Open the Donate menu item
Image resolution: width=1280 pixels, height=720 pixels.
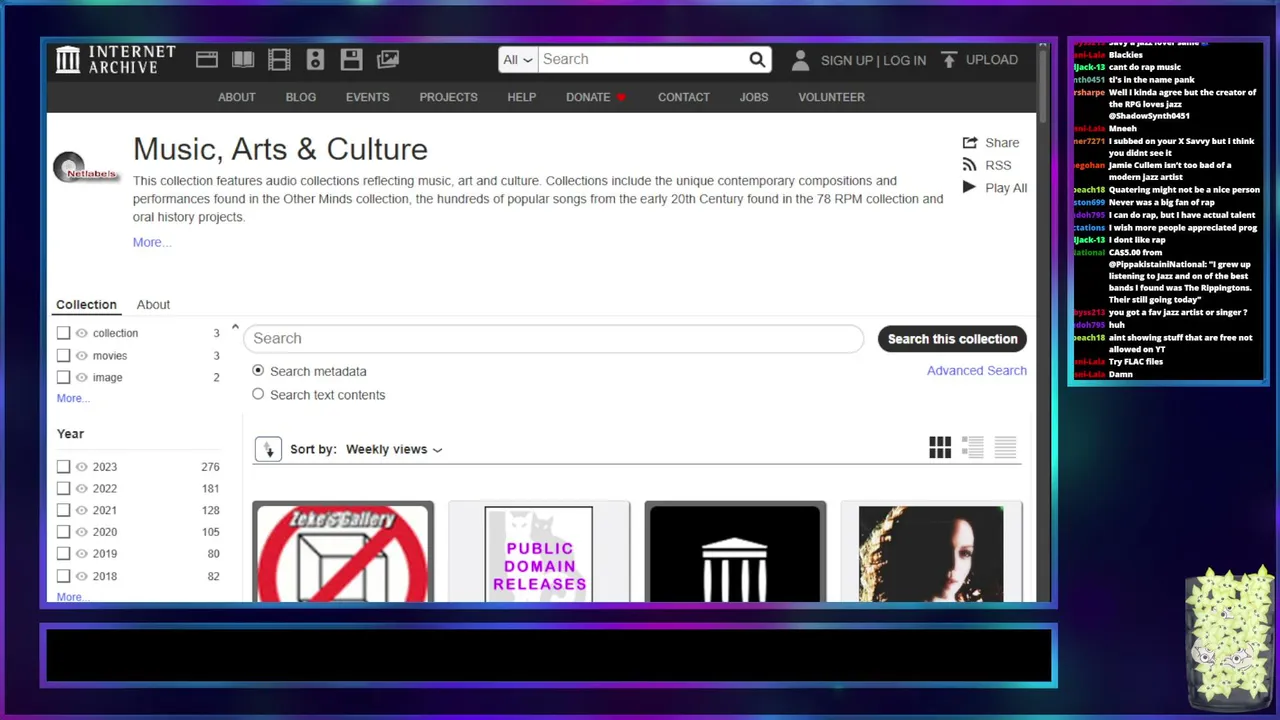(588, 97)
